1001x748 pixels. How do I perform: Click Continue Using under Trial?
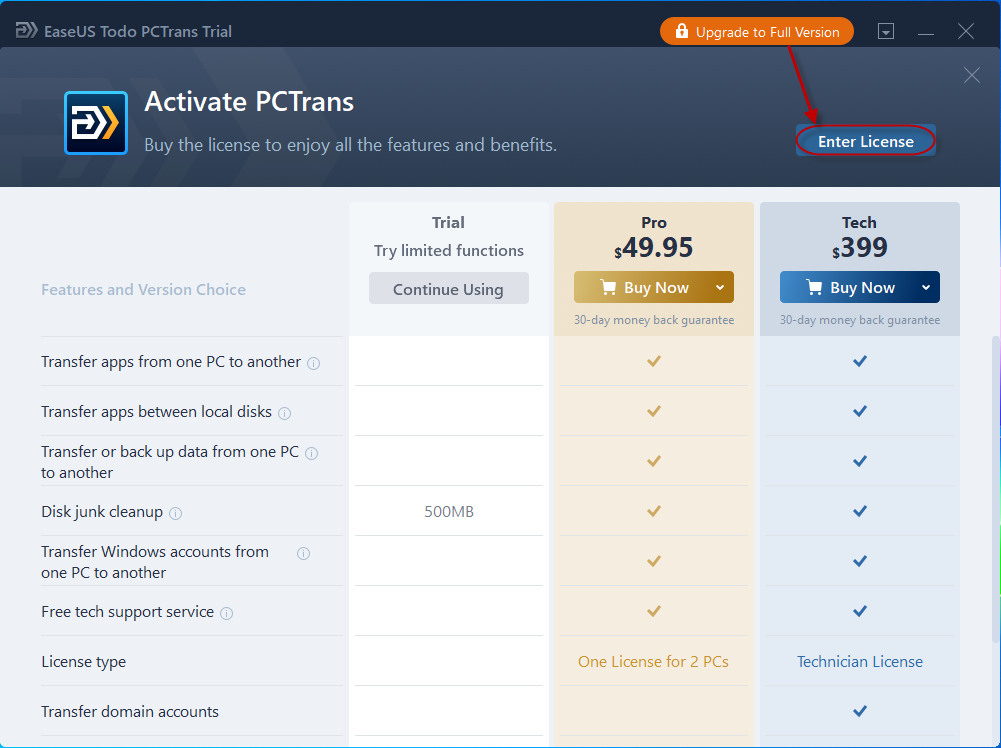pos(448,289)
